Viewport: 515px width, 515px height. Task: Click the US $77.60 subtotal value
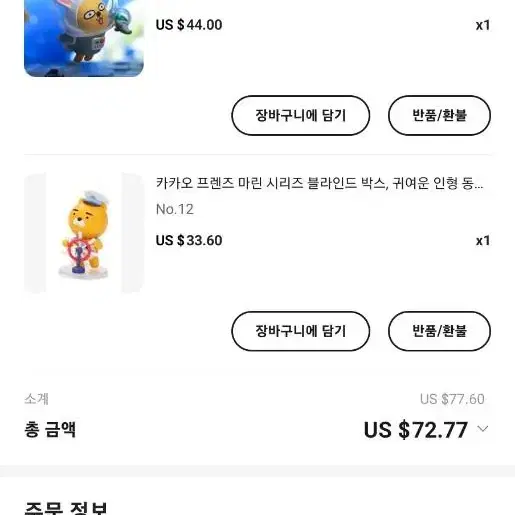point(452,399)
